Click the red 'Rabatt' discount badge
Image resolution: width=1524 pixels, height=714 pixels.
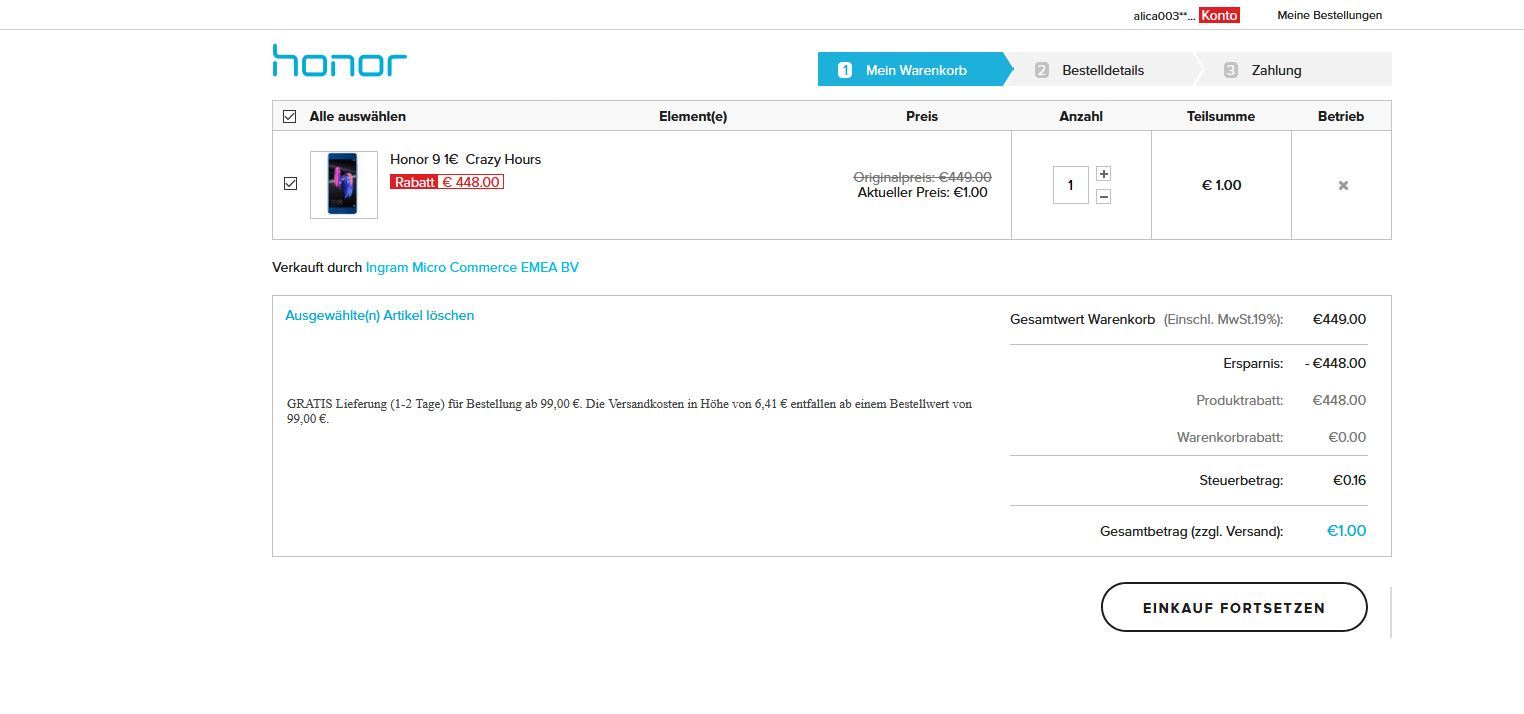click(414, 182)
